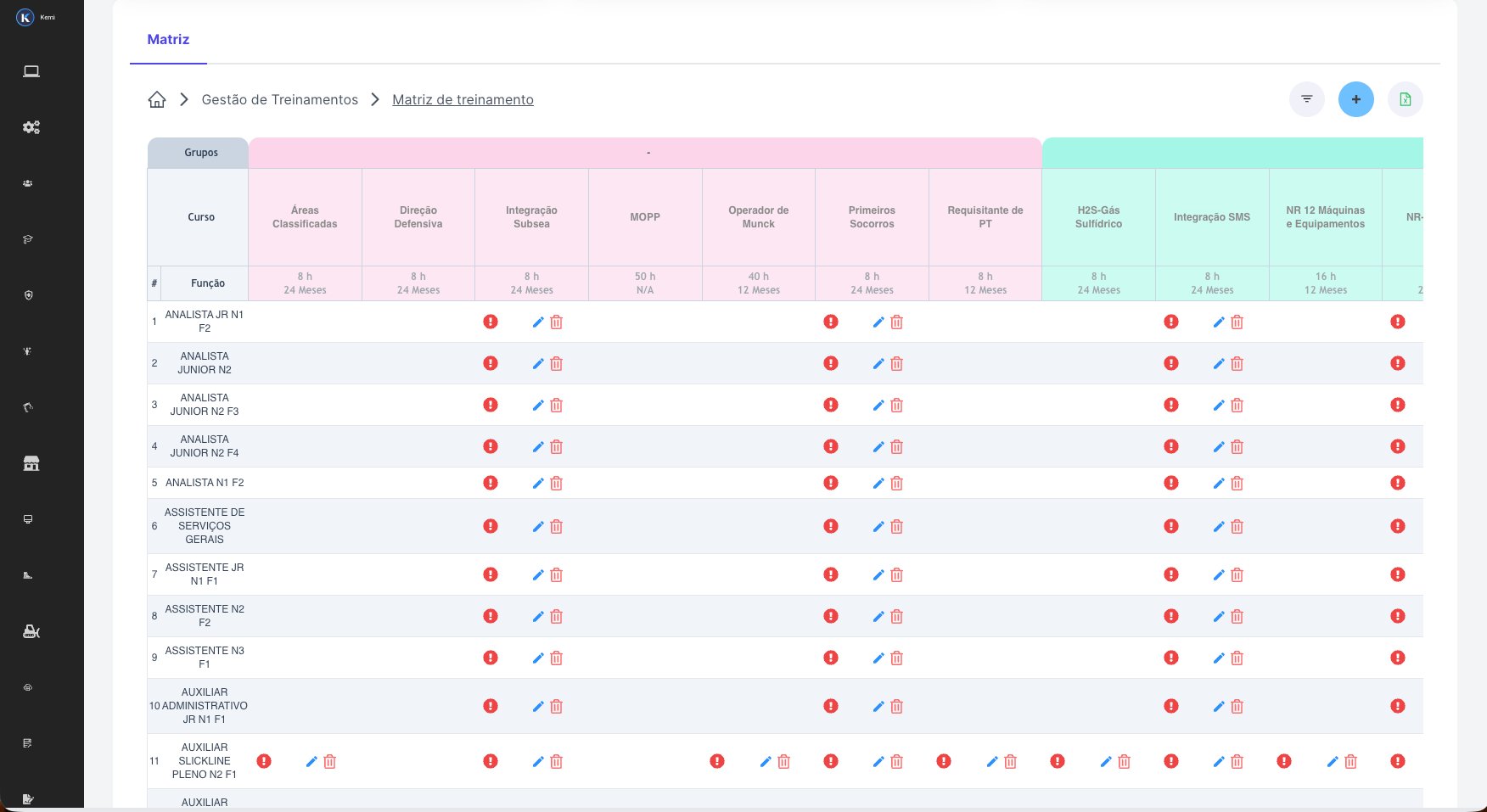Click the Kemi logo in sidebar
This screenshot has height=812, width=1487.
[25, 17]
